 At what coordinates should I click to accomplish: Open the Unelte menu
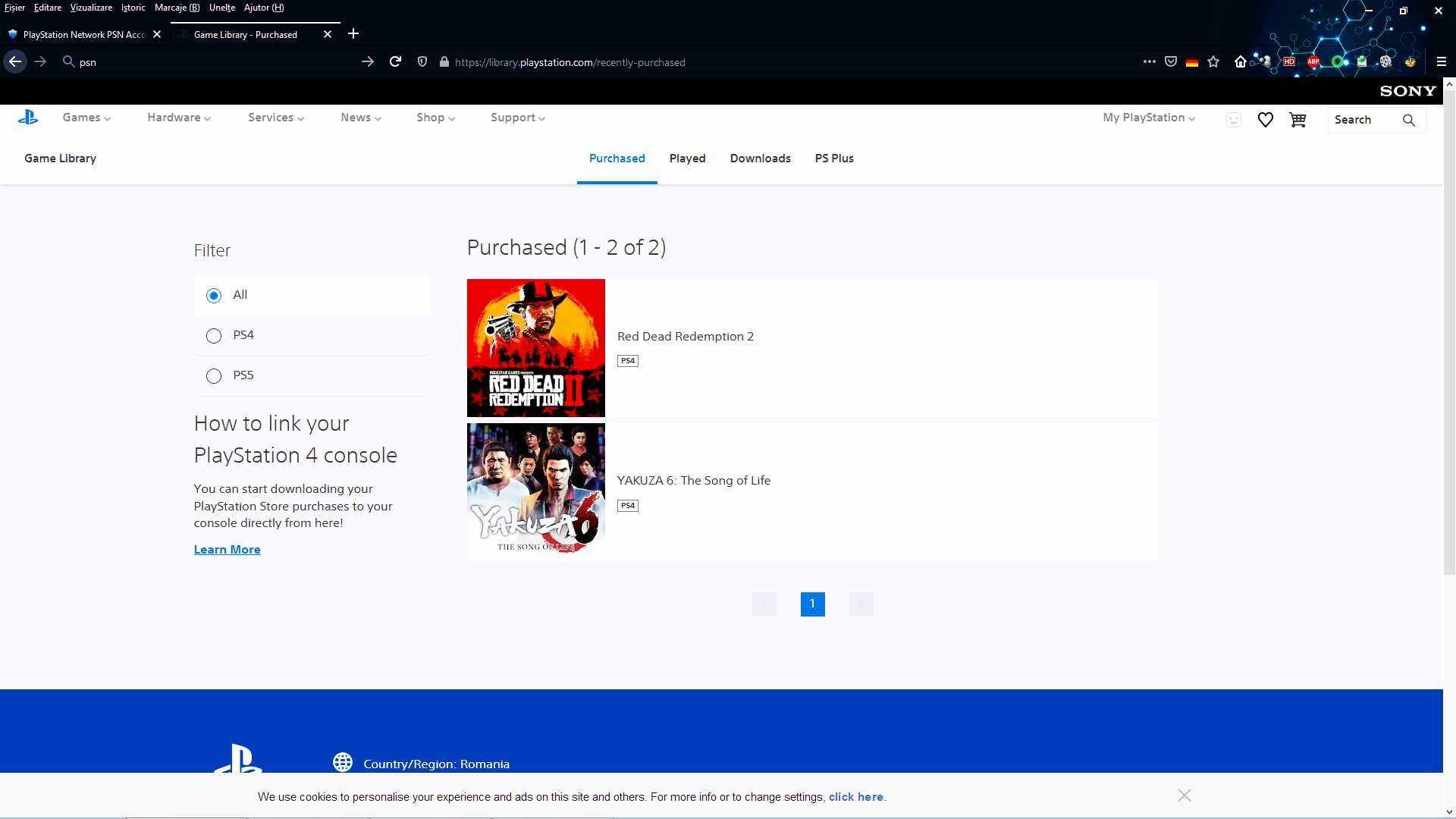[x=222, y=8]
